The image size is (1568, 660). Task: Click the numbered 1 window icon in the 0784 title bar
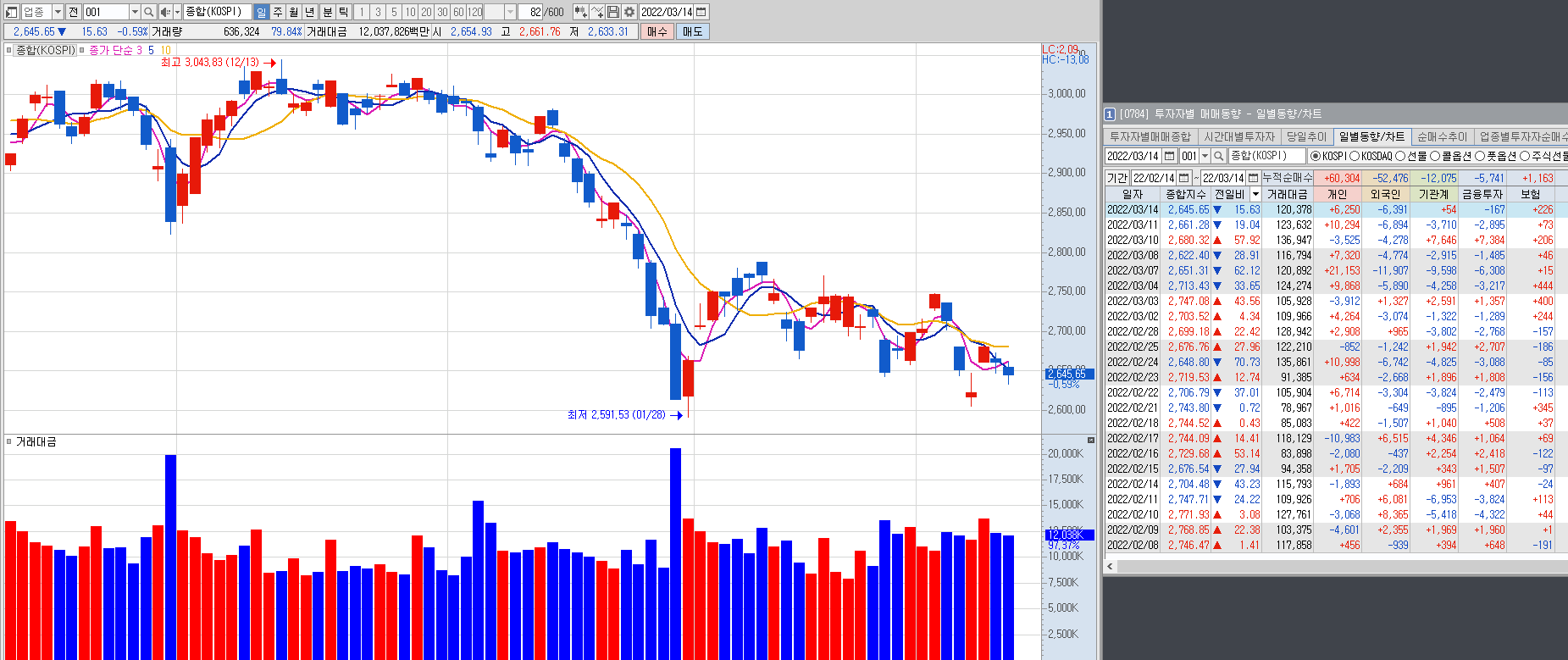1110,114
